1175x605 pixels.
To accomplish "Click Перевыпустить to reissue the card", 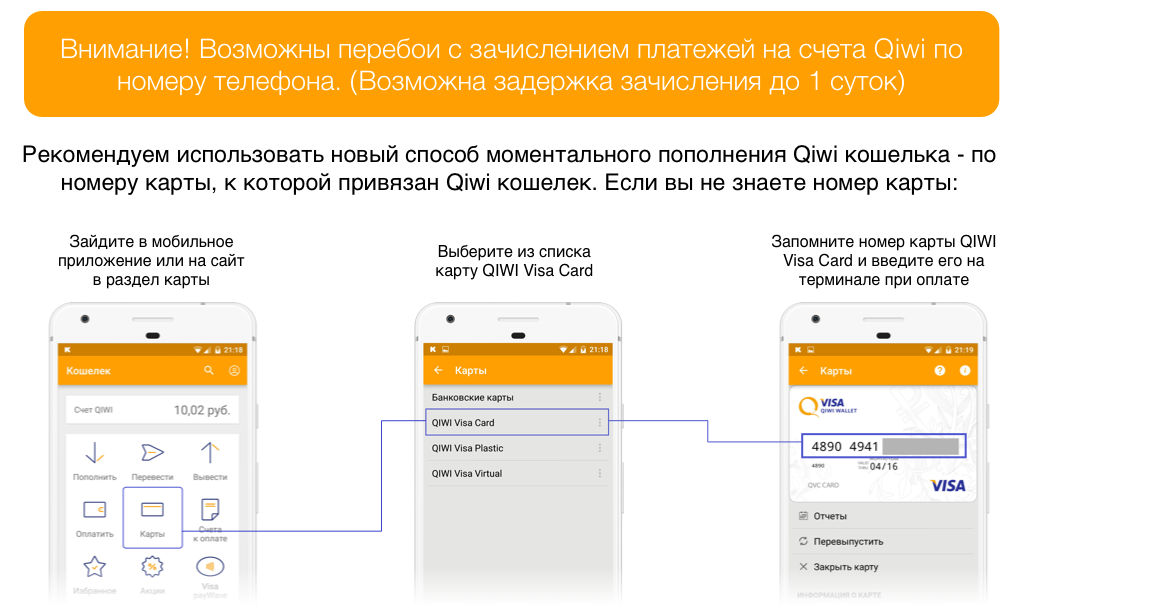I will pyautogui.click(x=847, y=542).
